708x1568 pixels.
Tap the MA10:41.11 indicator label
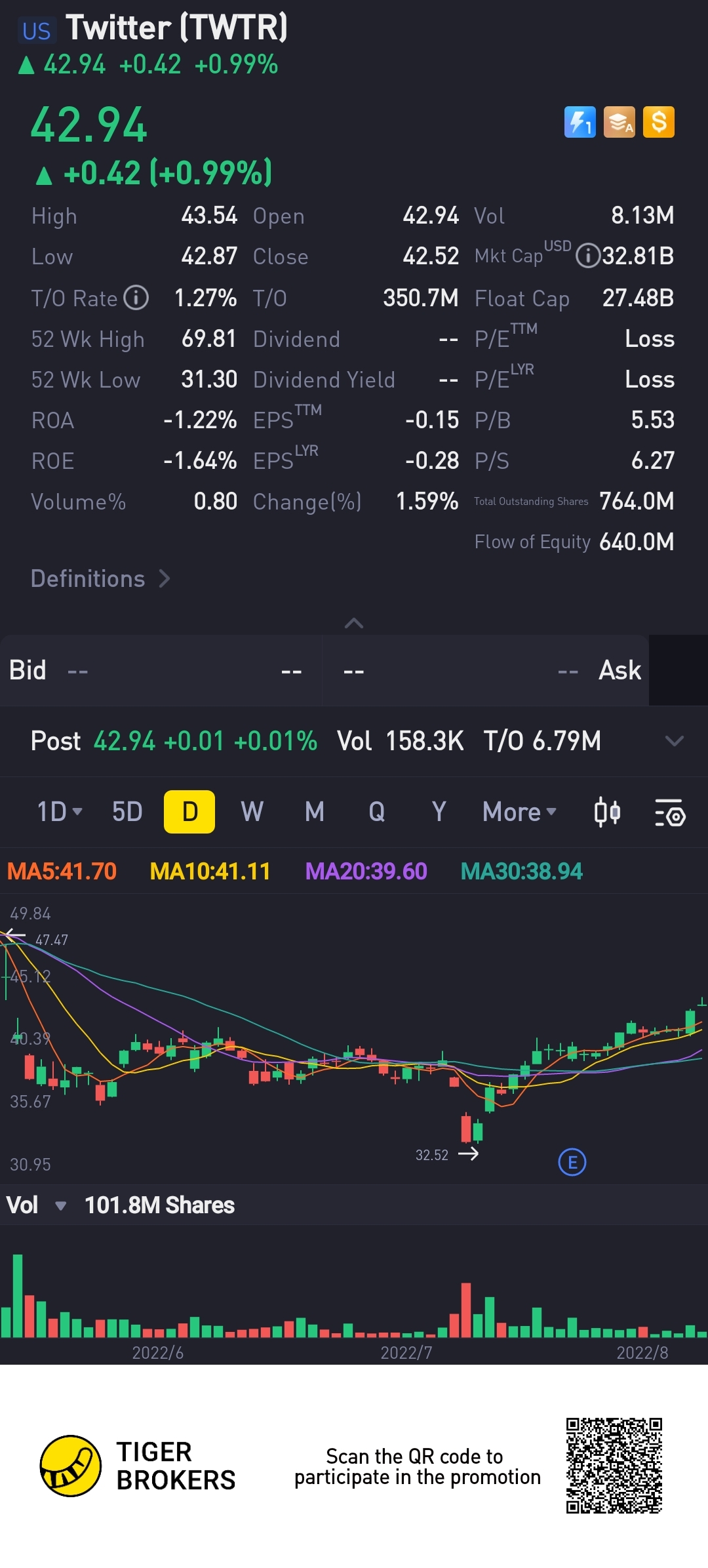(210, 871)
